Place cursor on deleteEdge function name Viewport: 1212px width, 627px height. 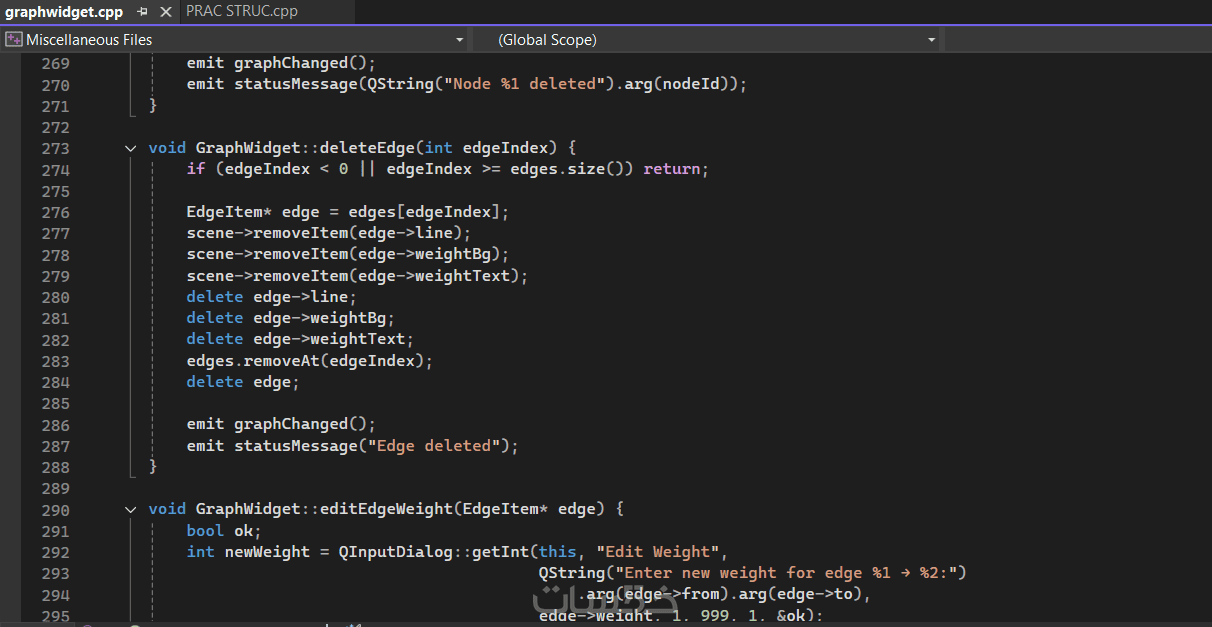(x=367, y=148)
